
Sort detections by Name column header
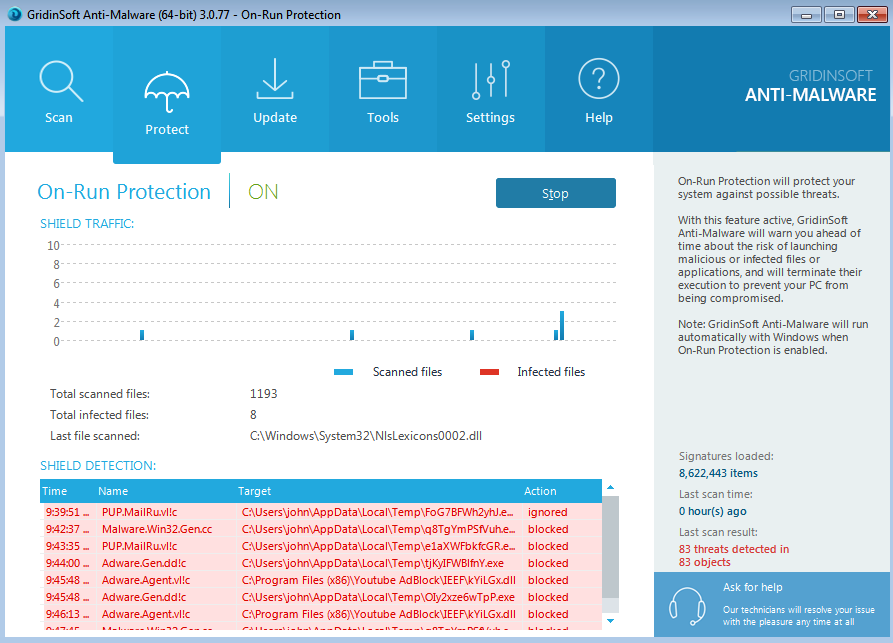[114, 491]
